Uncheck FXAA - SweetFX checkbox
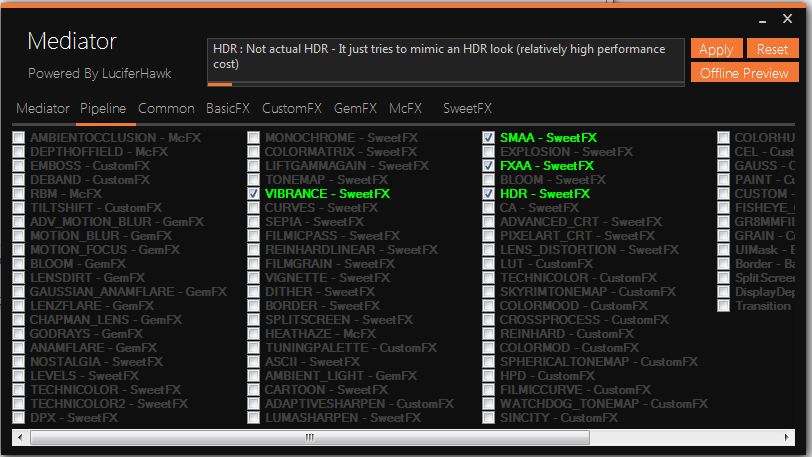This screenshot has height=457, width=812. coord(488,166)
